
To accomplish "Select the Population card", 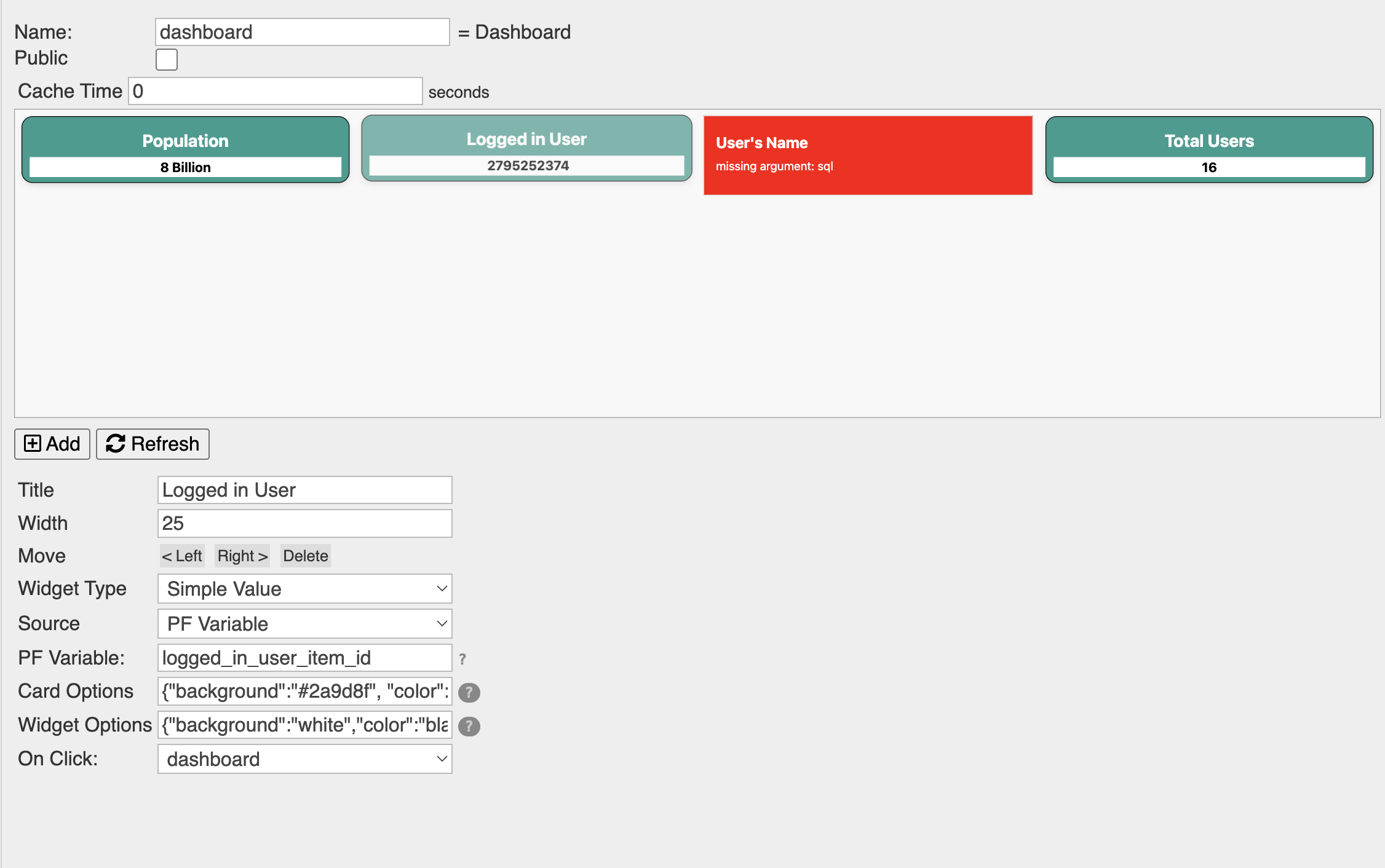I will pyautogui.click(x=185, y=149).
